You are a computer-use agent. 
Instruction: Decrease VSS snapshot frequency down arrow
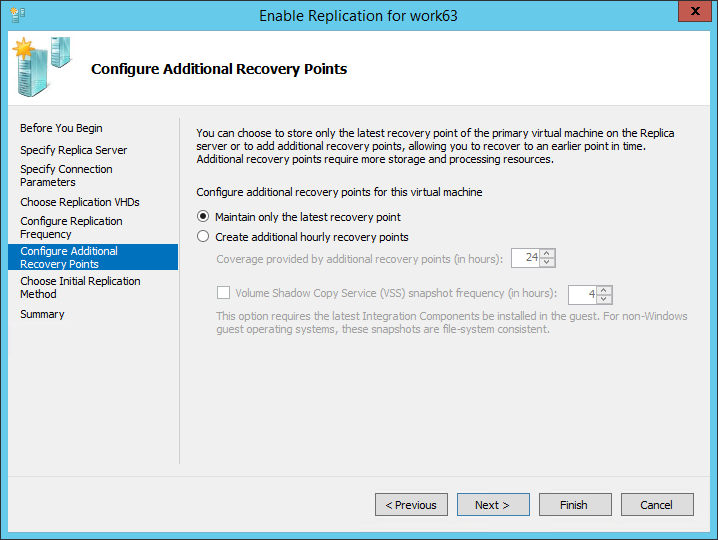coord(604,299)
